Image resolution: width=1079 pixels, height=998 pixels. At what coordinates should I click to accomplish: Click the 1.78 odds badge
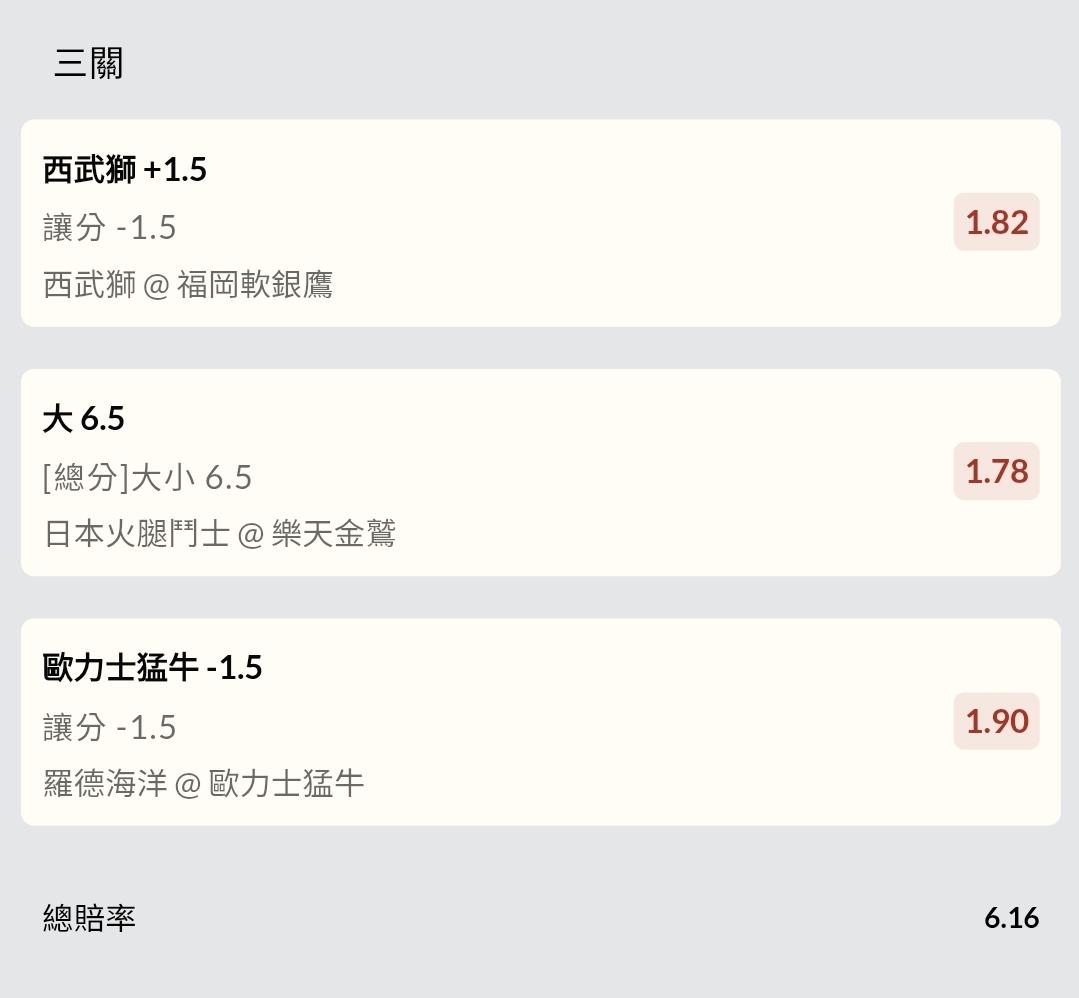[x=996, y=471]
